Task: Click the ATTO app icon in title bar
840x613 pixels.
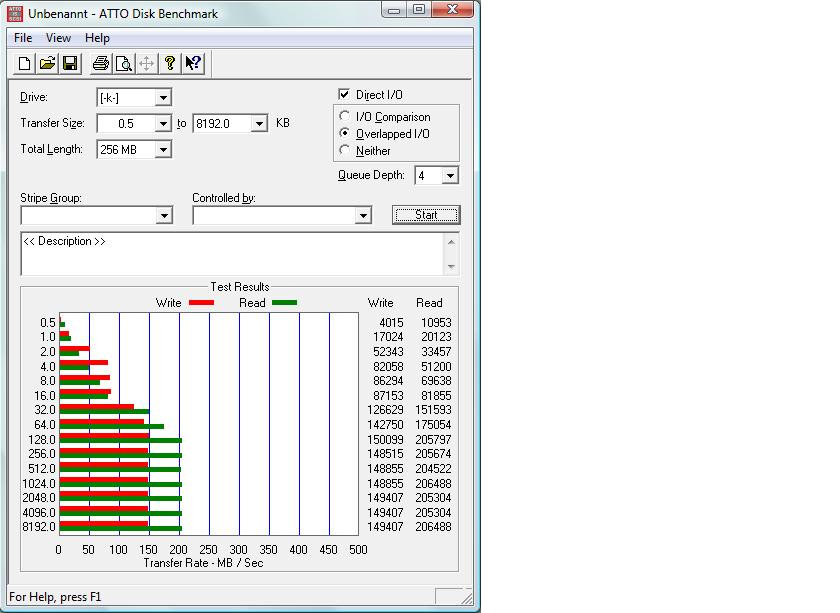Action: 15,13
